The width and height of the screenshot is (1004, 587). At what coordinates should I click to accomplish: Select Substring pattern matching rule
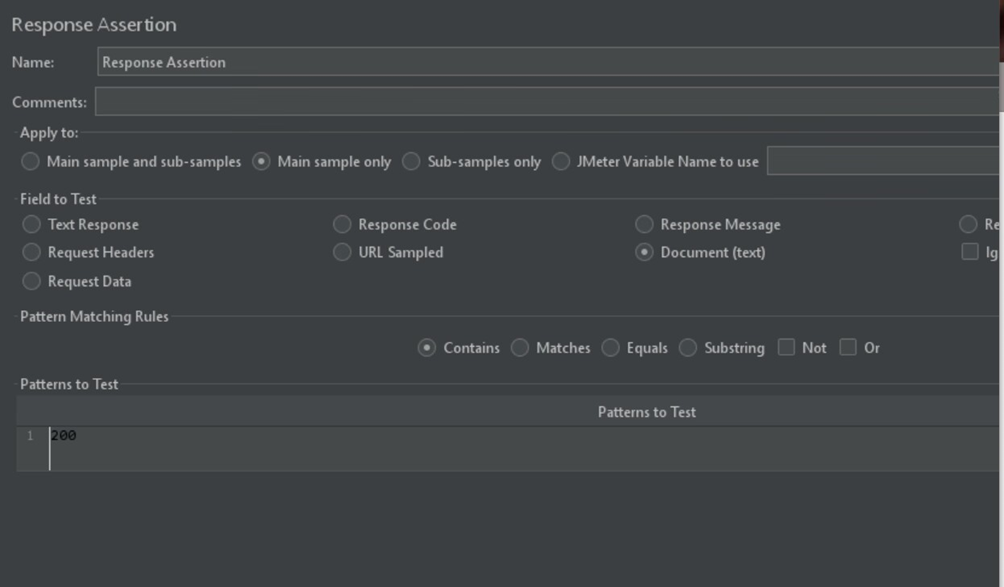click(688, 348)
